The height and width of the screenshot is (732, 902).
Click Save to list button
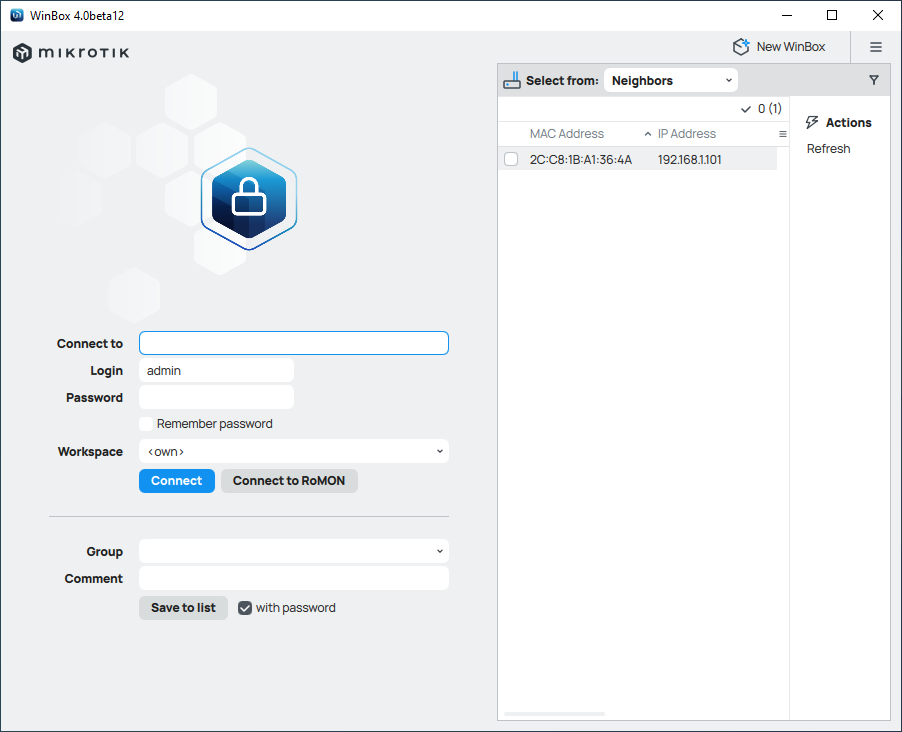coord(183,608)
